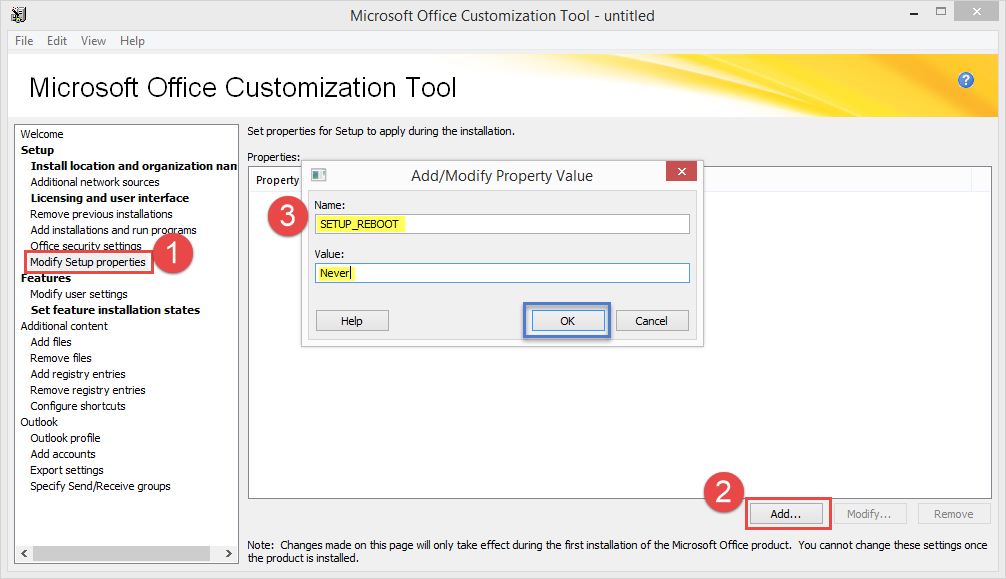
Task: Click OK in the property dialog
Action: point(567,321)
